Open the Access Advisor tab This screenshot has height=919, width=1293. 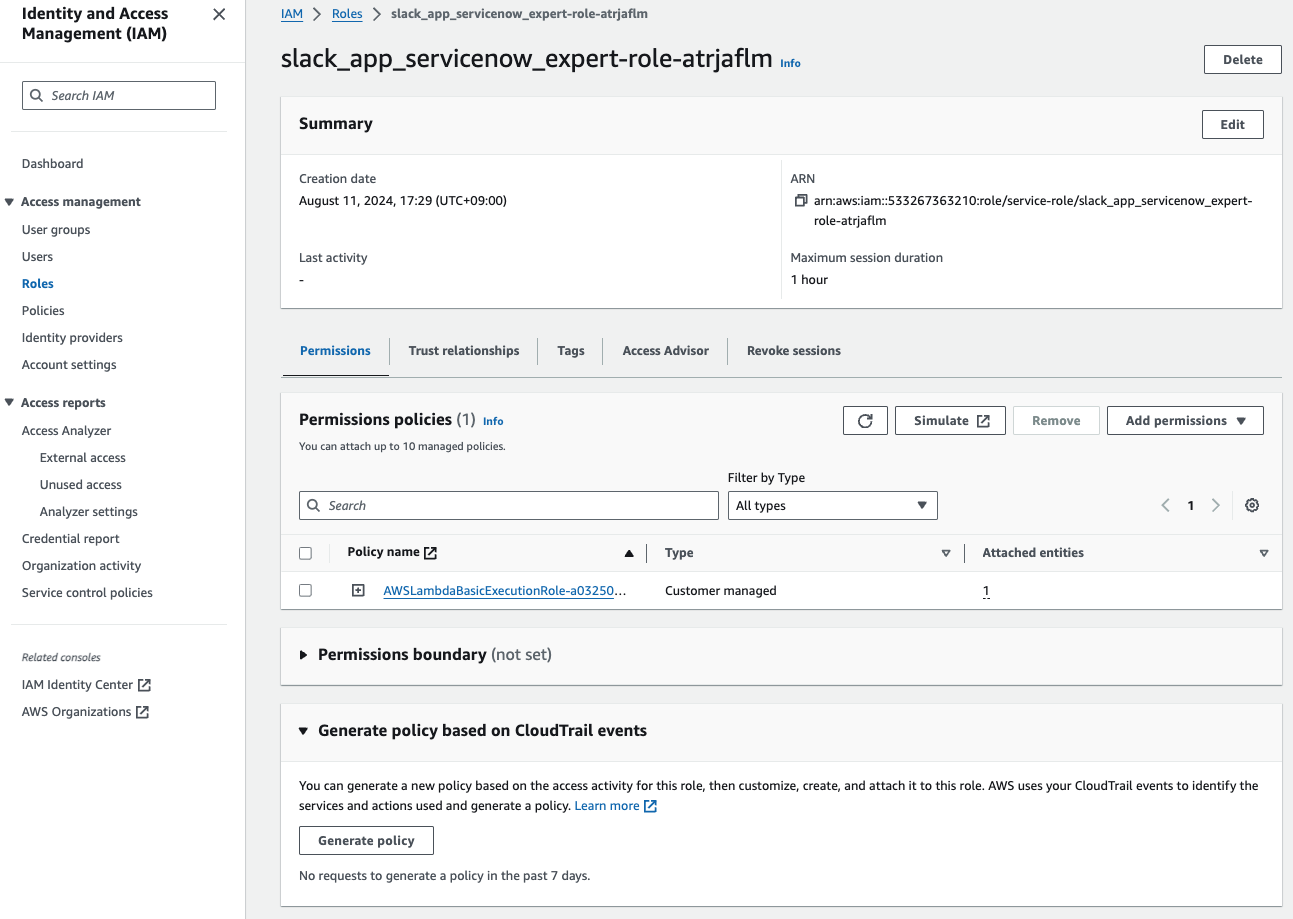(665, 351)
